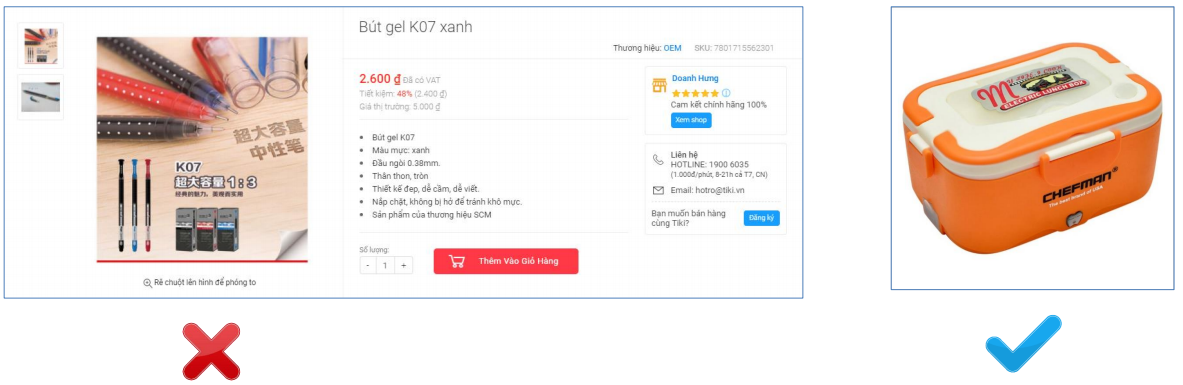Image resolution: width=1183 pixels, height=385 pixels.
Task: Click the info icon beside star rating
Action: click(x=726, y=93)
